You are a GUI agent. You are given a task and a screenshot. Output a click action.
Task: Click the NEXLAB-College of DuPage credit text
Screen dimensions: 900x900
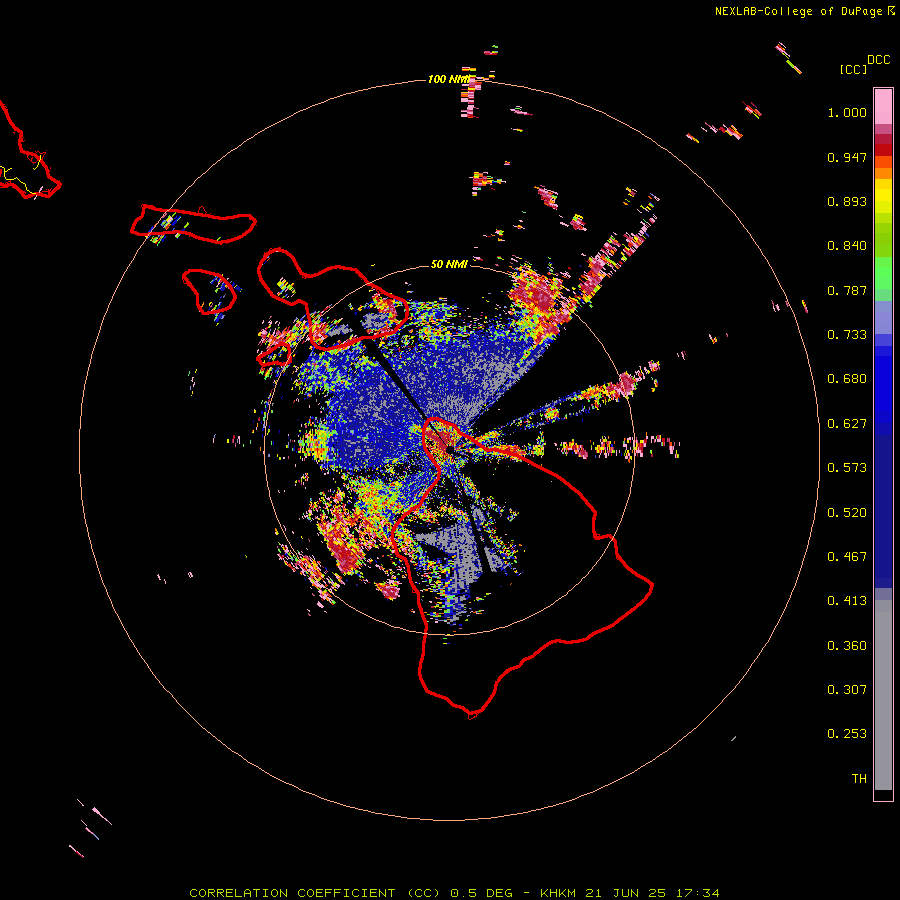pos(798,11)
